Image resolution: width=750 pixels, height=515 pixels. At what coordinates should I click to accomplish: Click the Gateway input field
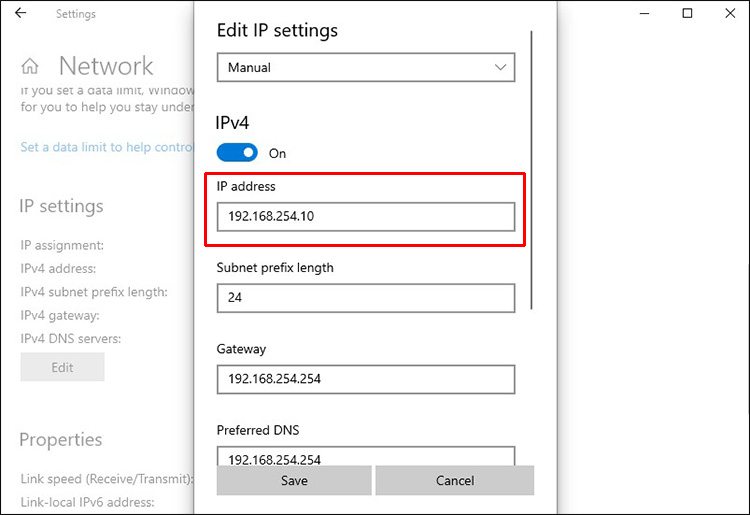coord(365,379)
